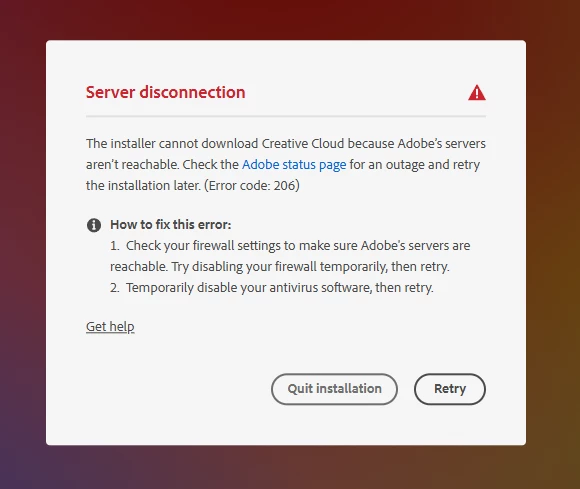This screenshot has width=580, height=489.
Task: Click the number 1. of the fix list
Action: coord(115,246)
